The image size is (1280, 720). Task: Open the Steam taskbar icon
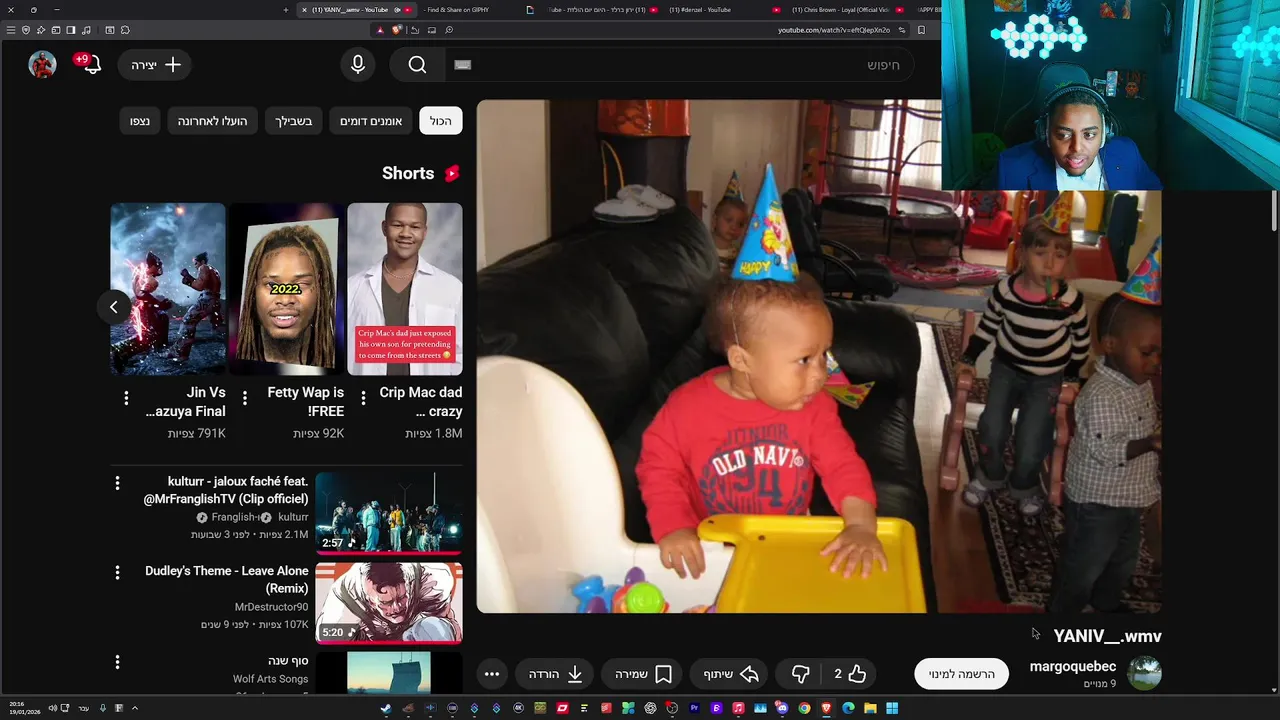click(x=386, y=708)
